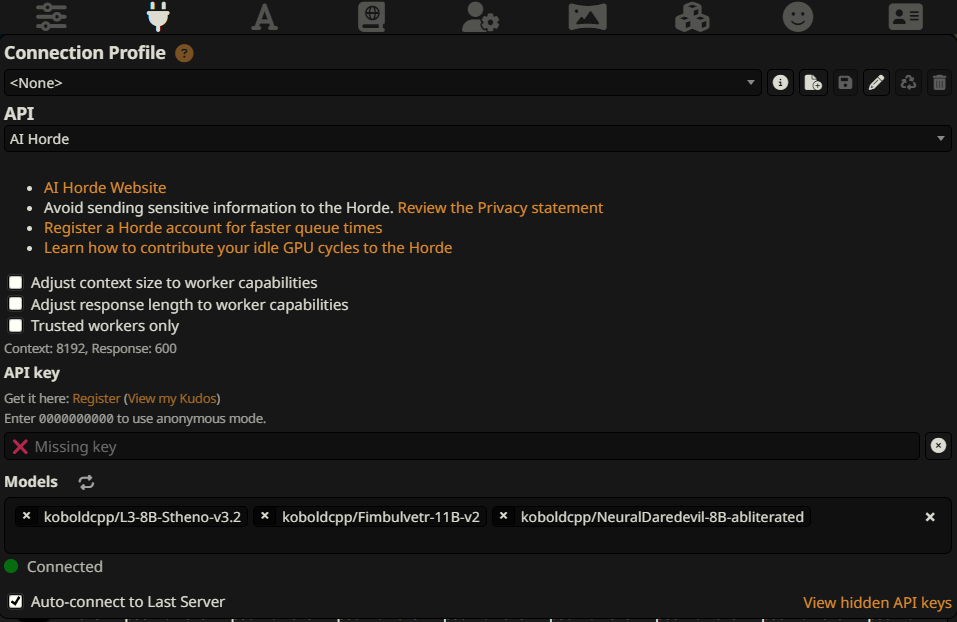Enable Adjust response length to worker capabilities

pos(15,304)
